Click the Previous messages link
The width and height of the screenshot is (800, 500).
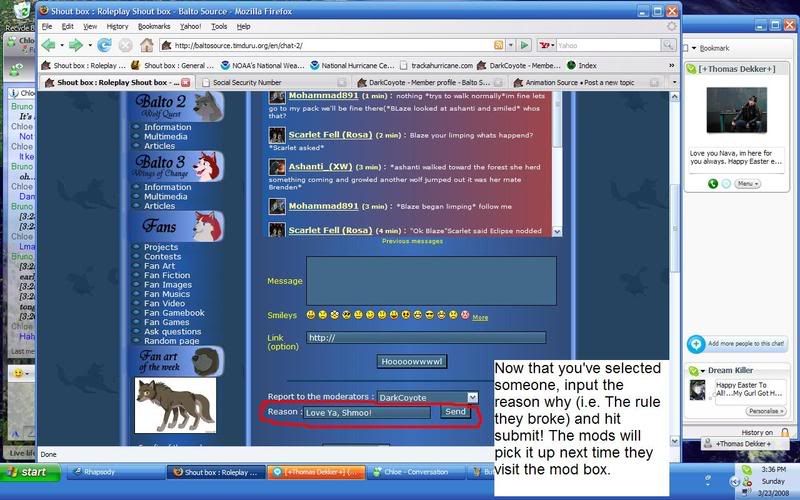[412, 241]
